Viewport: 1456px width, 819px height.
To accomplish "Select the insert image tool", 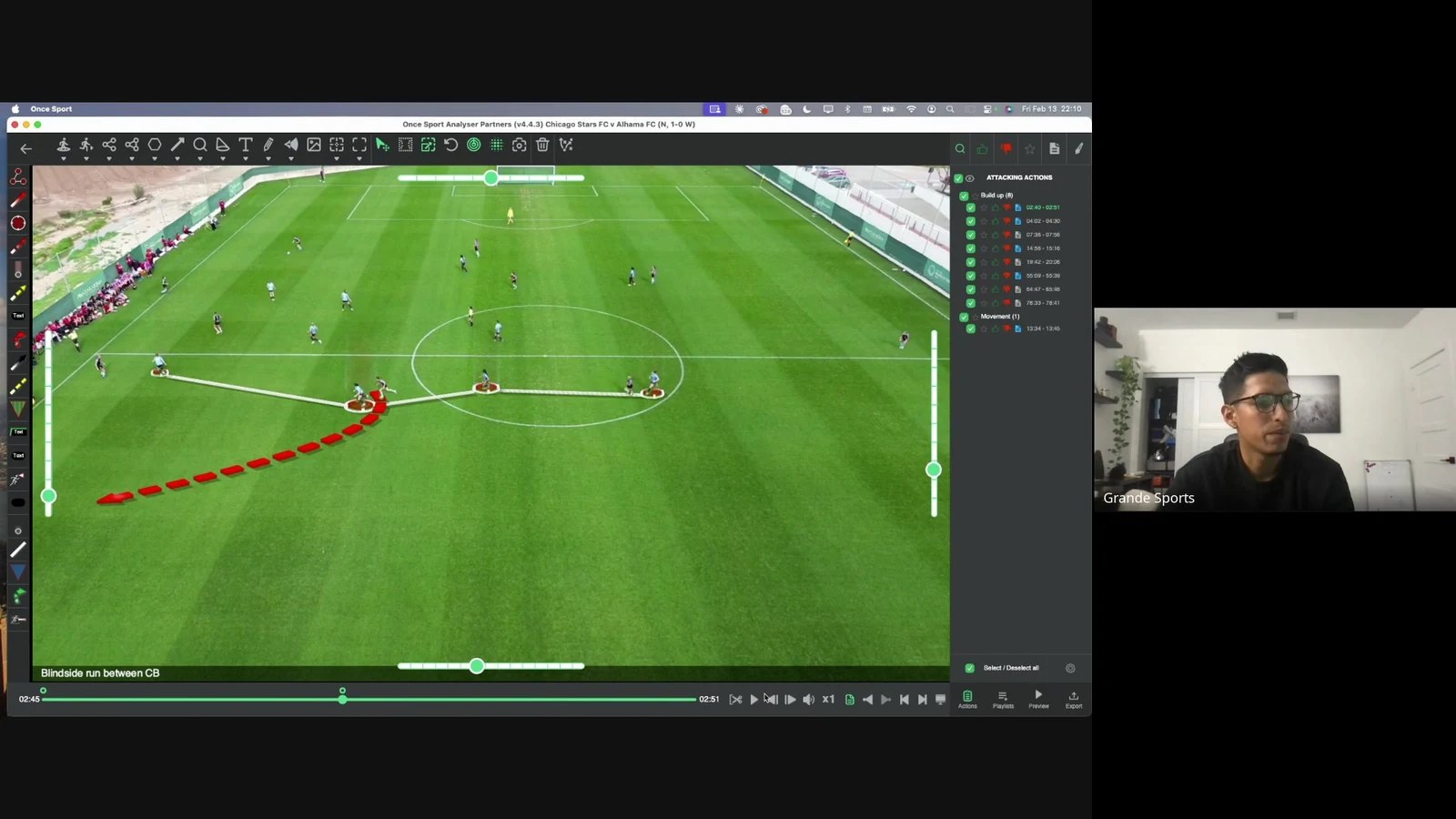I will (314, 145).
